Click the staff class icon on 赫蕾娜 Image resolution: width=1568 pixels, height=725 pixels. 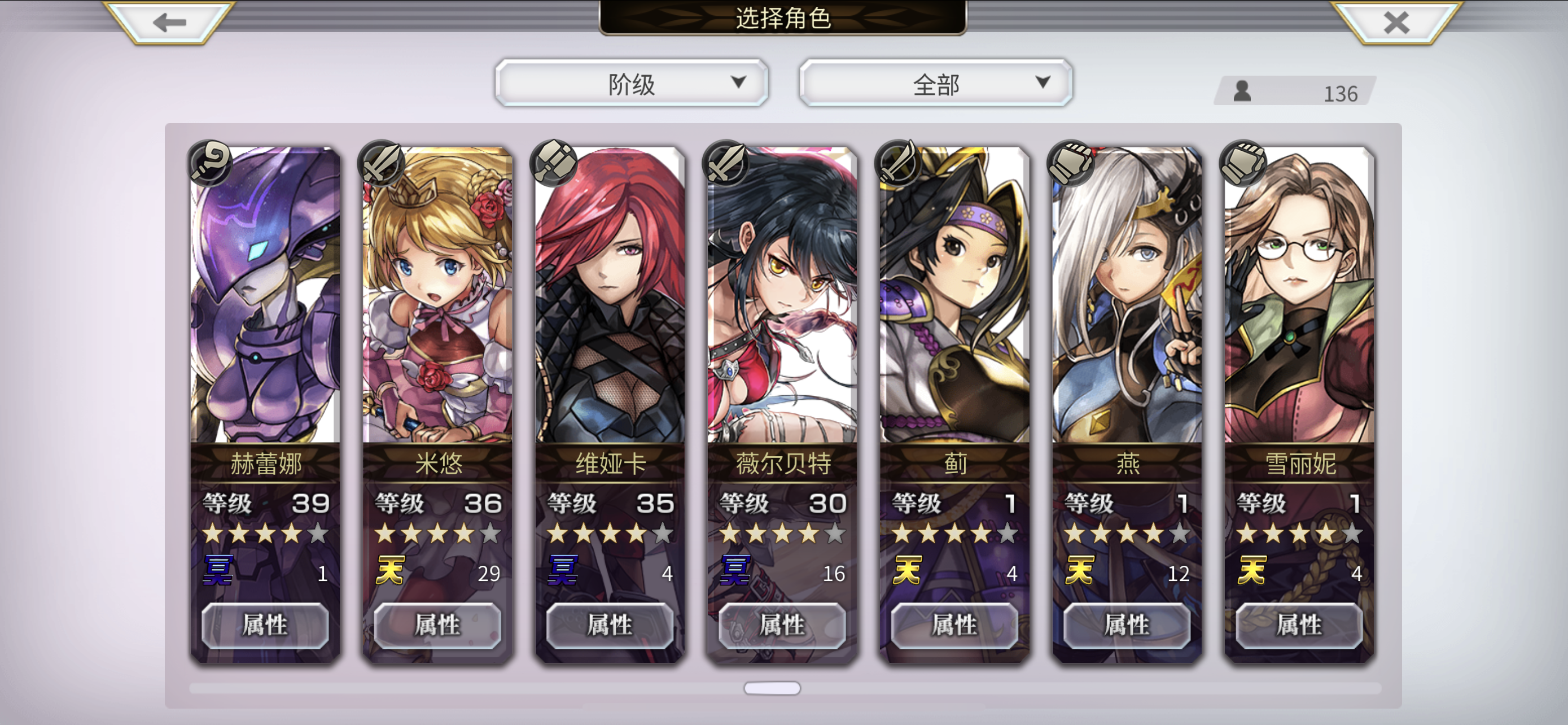tap(210, 163)
